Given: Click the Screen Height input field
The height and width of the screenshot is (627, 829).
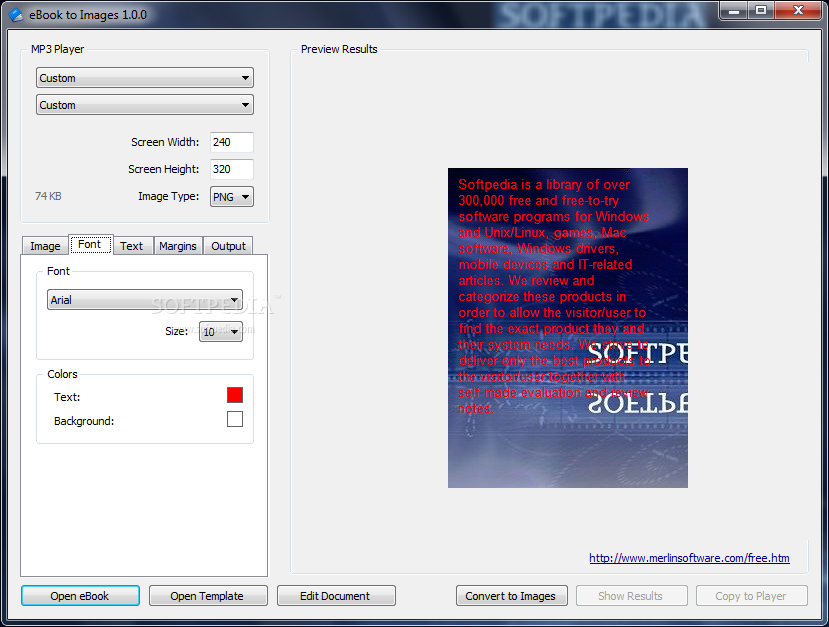Looking at the screenshot, I should click(232, 169).
